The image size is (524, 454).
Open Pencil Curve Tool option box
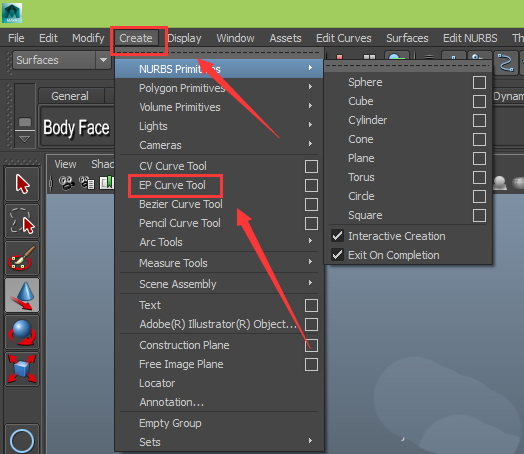[311, 223]
